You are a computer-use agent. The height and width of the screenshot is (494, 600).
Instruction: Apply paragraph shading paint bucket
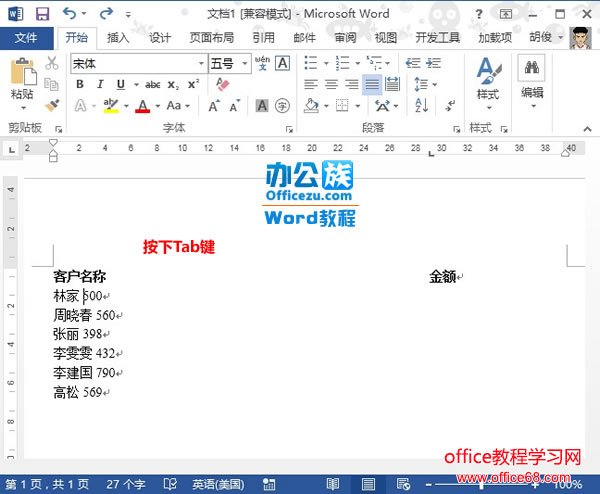click(311, 106)
